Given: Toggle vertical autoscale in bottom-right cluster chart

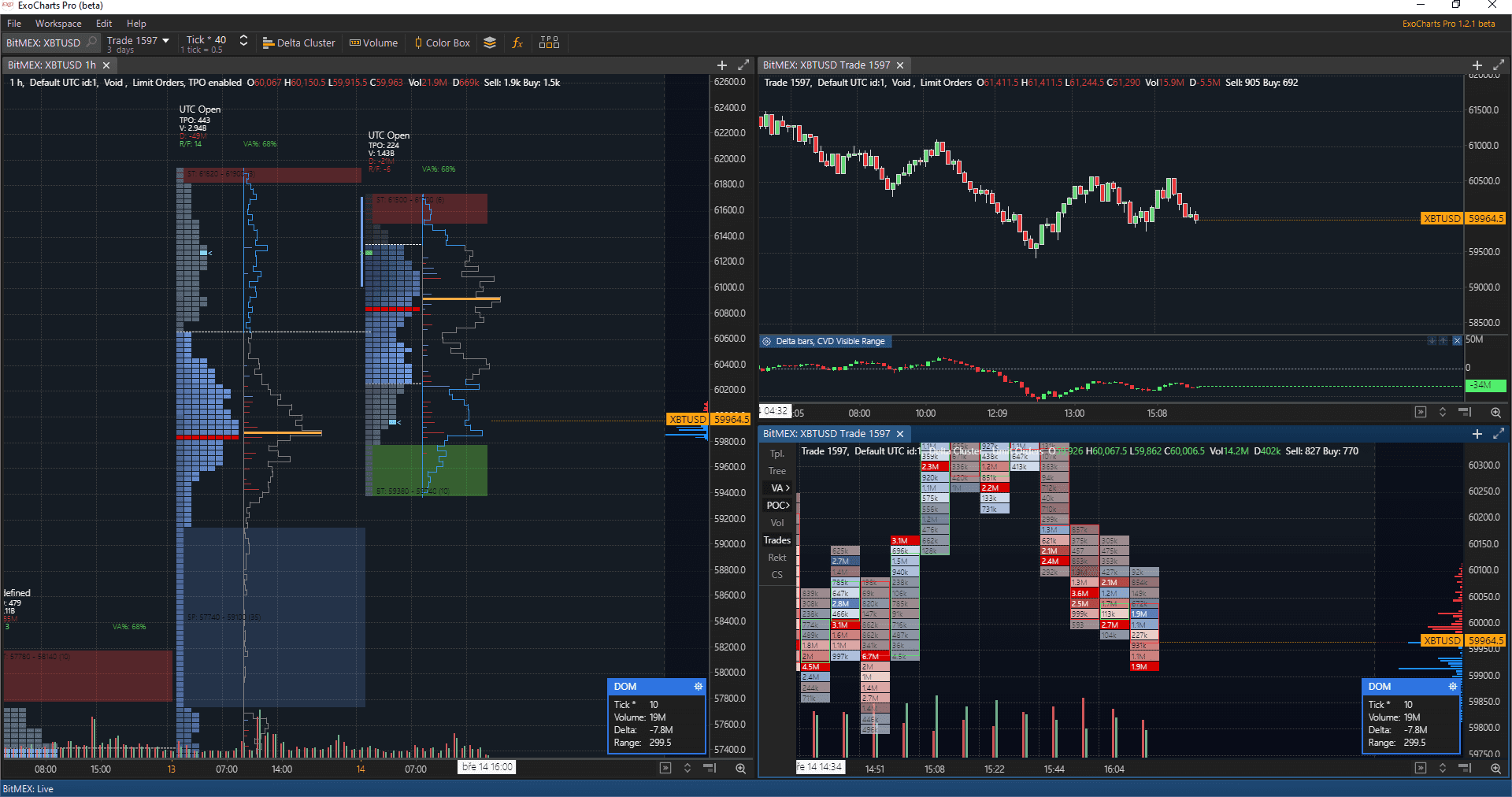Looking at the screenshot, I should coord(1443,768).
